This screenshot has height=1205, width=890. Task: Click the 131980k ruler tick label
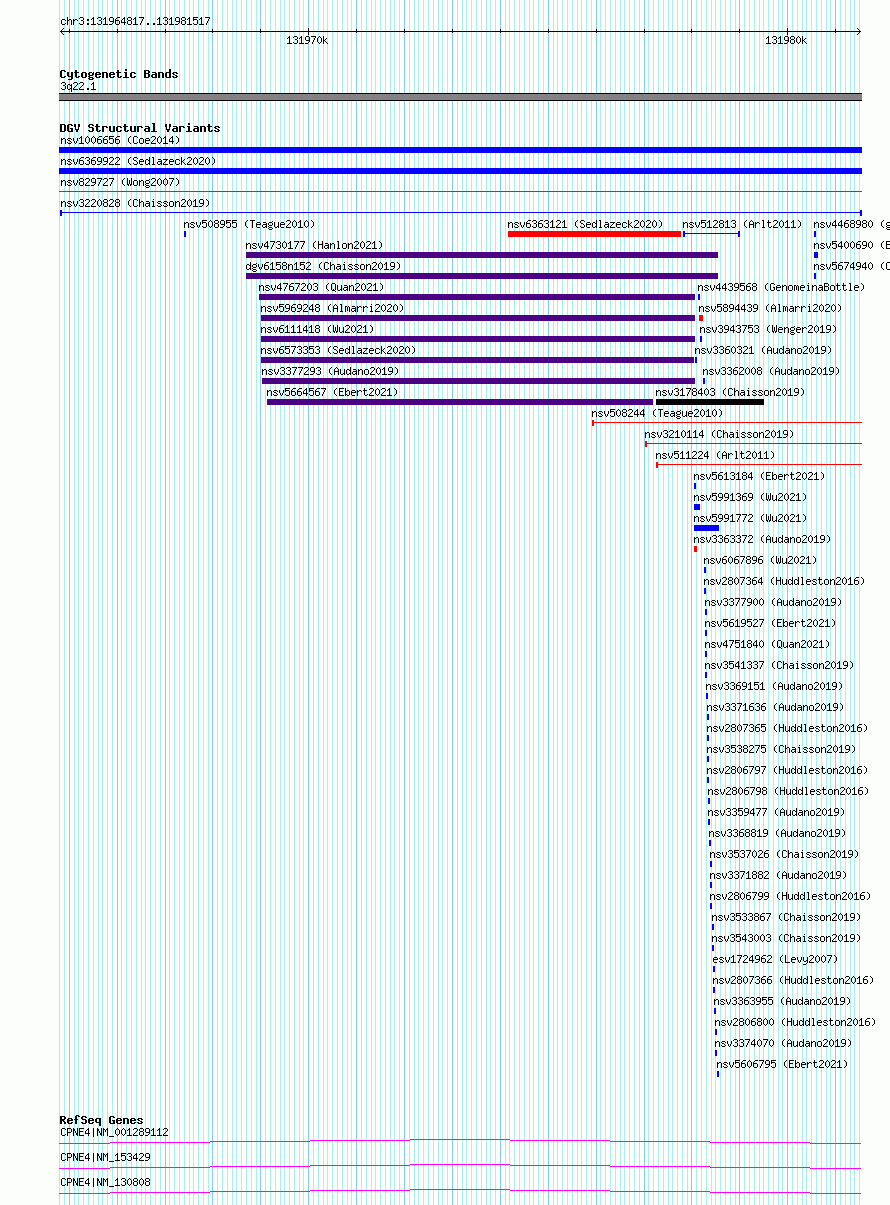[x=786, y=40]
